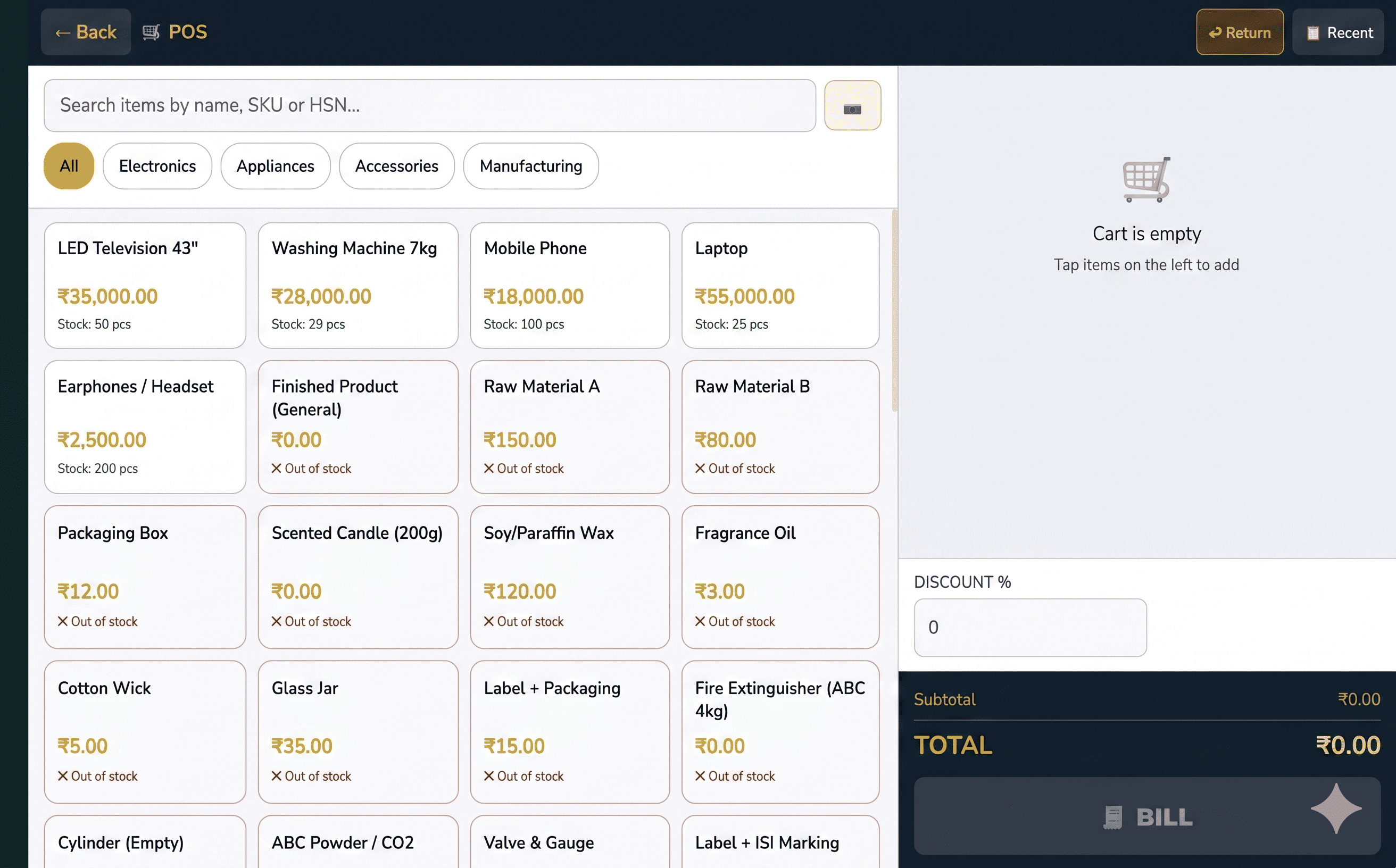
Task: Select ABC Powder / CO2 card
Action: (358, 841)
